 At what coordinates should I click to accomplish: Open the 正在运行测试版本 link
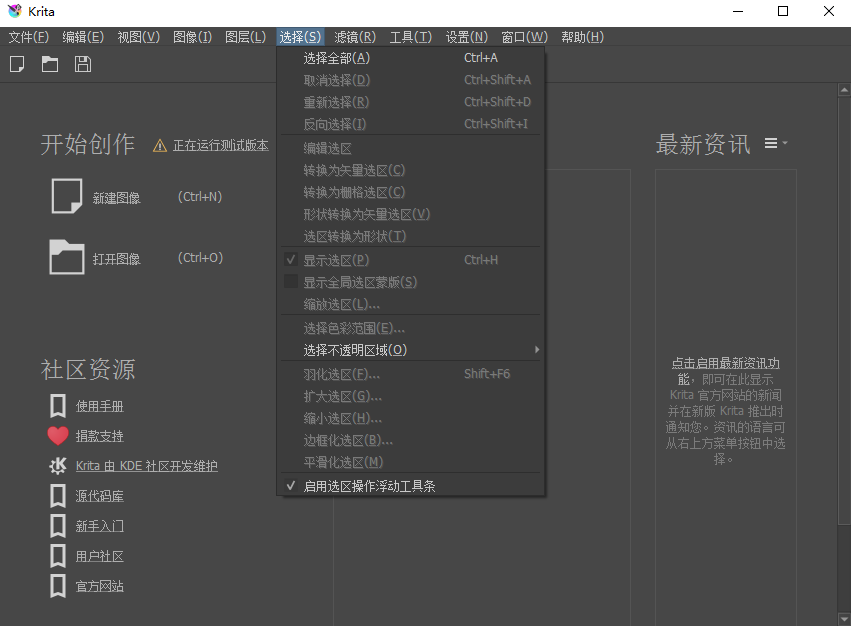tap(220, 146)
